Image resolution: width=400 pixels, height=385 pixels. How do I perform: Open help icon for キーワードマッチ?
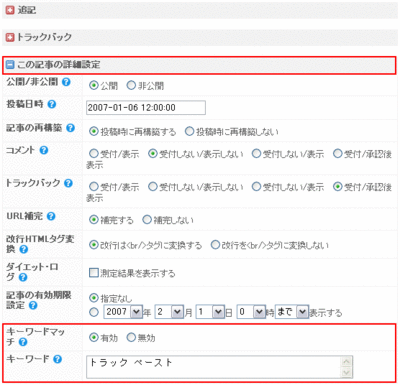coord(23,342)
